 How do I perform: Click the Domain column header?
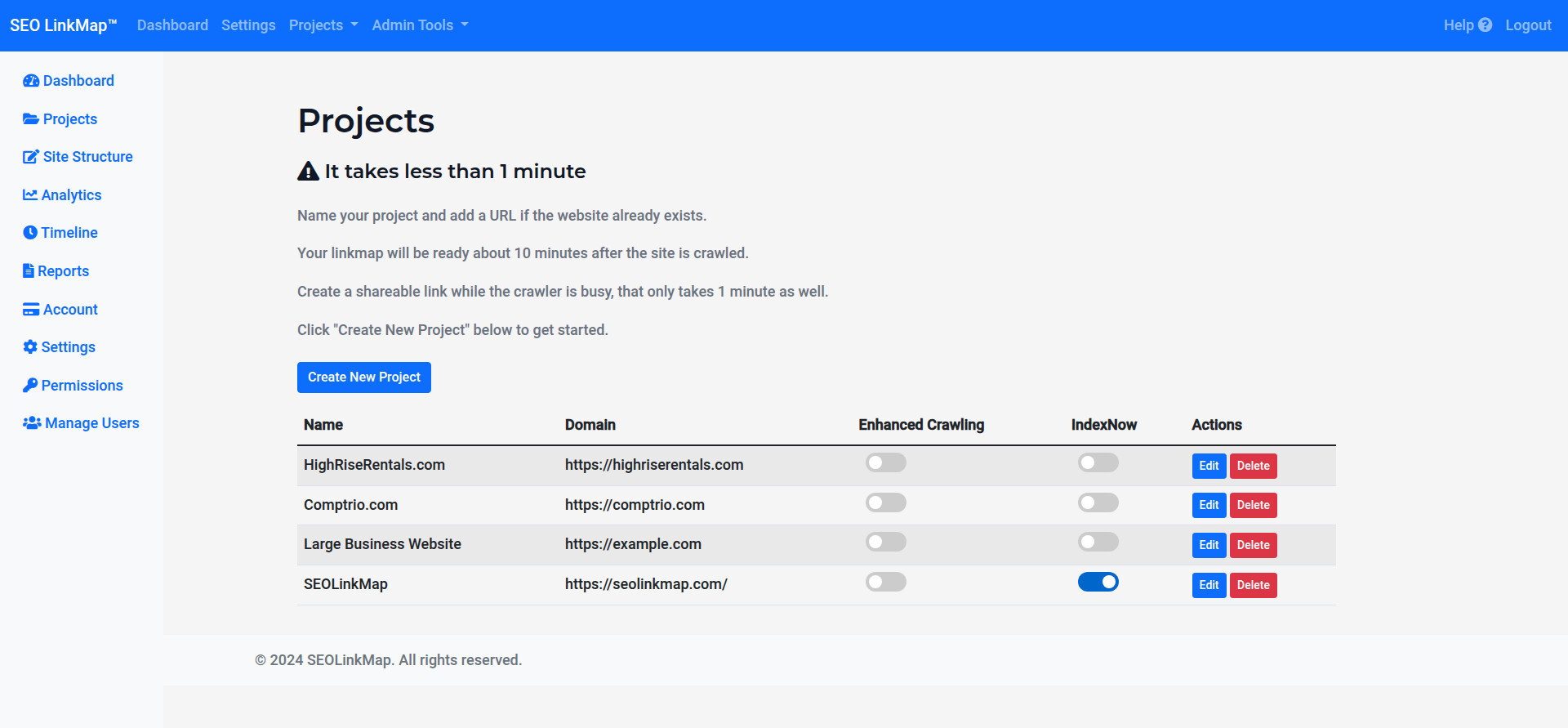[x=590, y=425]
